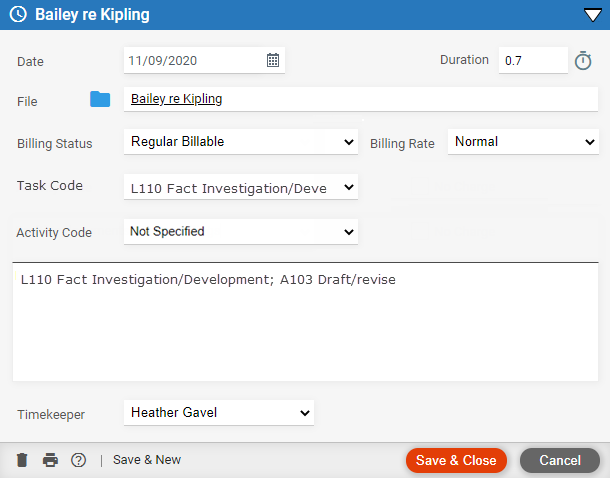Open the calendar date picker icon

(x=273, y=60)
